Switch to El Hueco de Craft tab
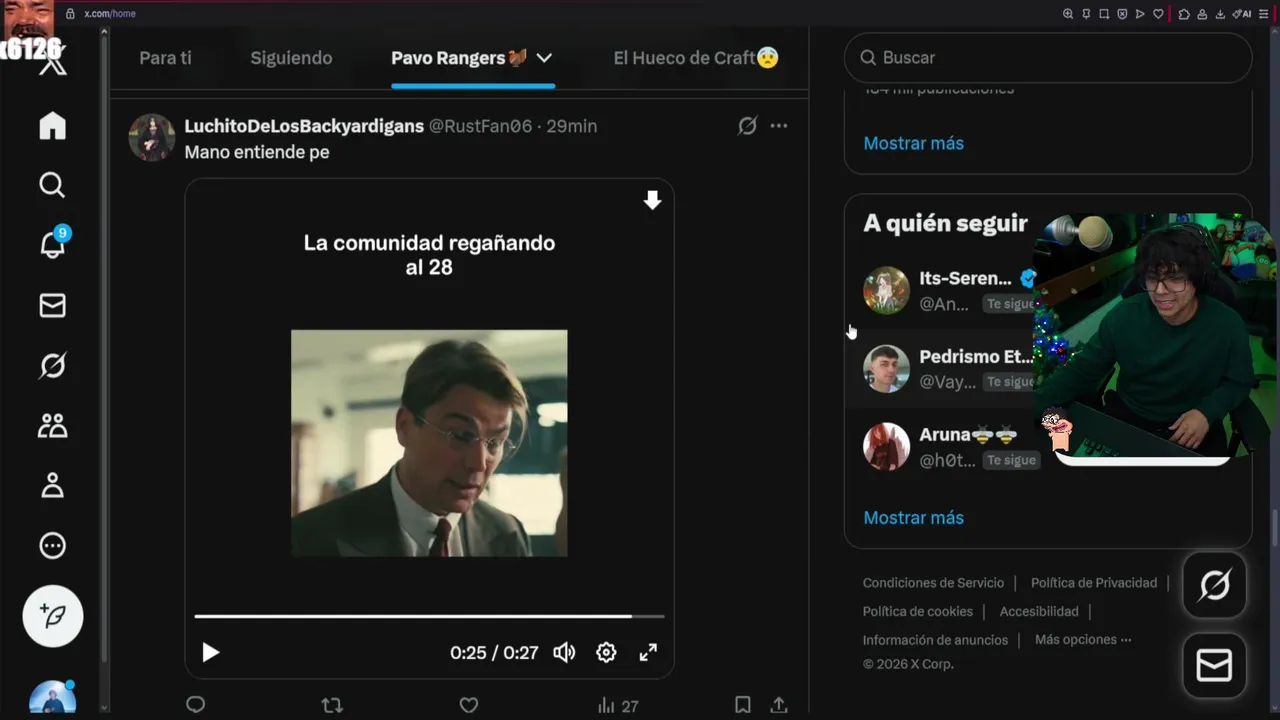 pyautogui.click(x=696, y=58)
